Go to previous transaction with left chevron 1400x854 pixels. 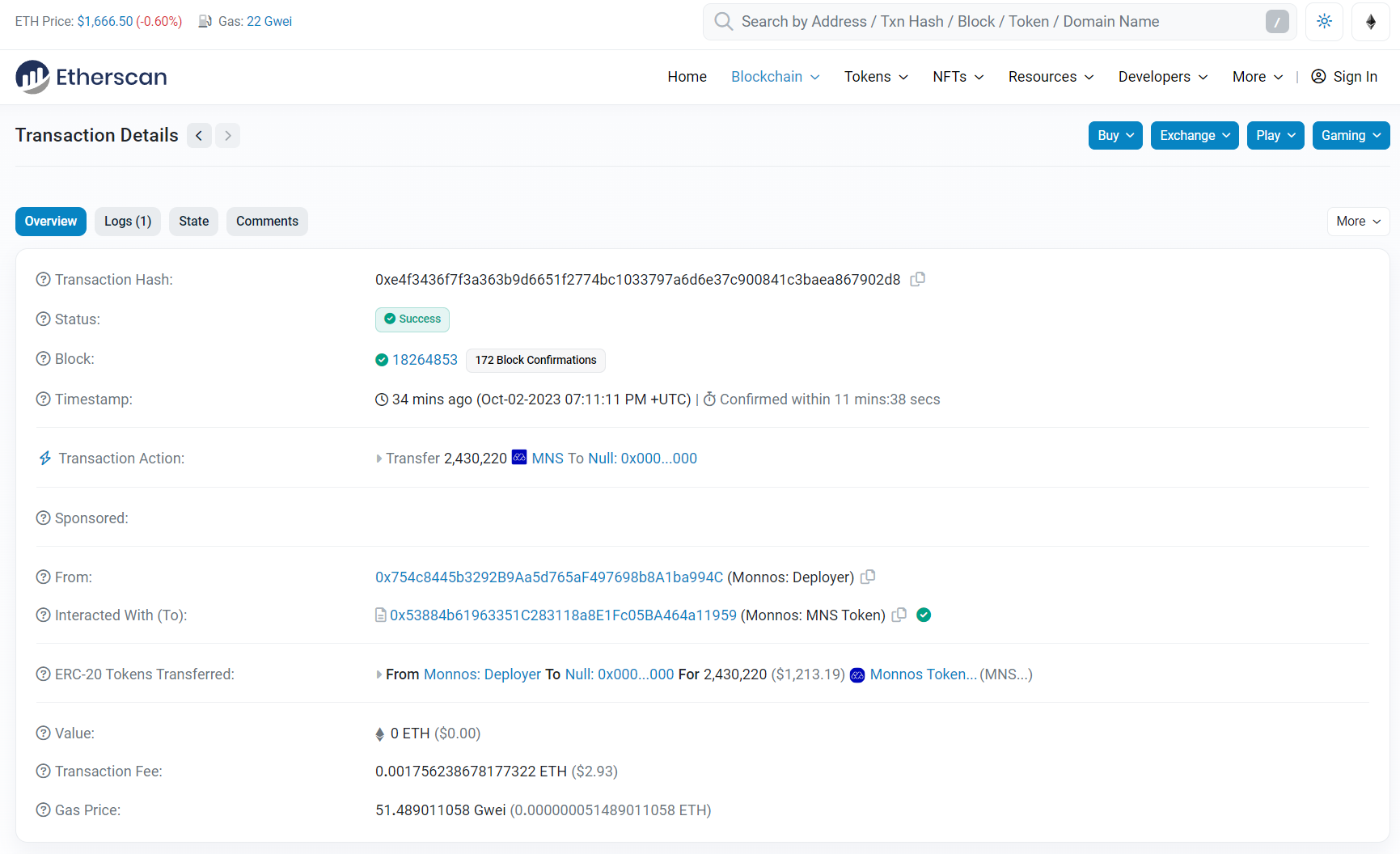[x=199, y=136]
